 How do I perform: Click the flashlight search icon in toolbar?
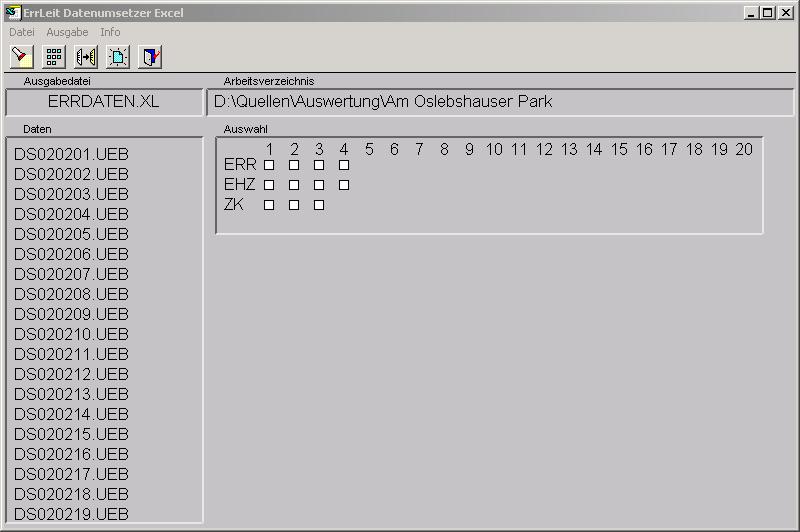[22, 57]
